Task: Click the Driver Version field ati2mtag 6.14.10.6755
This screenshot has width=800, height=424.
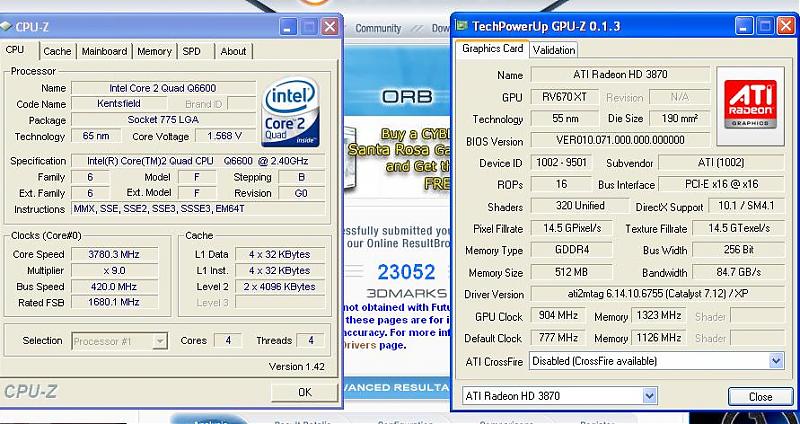Action: (x=657, y=293)
